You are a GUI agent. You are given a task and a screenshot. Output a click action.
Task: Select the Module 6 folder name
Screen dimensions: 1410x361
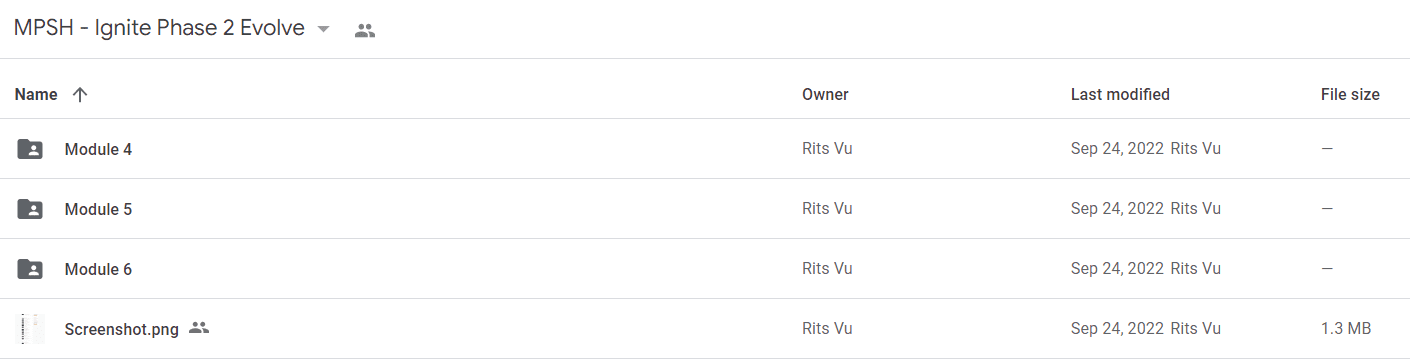pos(98,269)
